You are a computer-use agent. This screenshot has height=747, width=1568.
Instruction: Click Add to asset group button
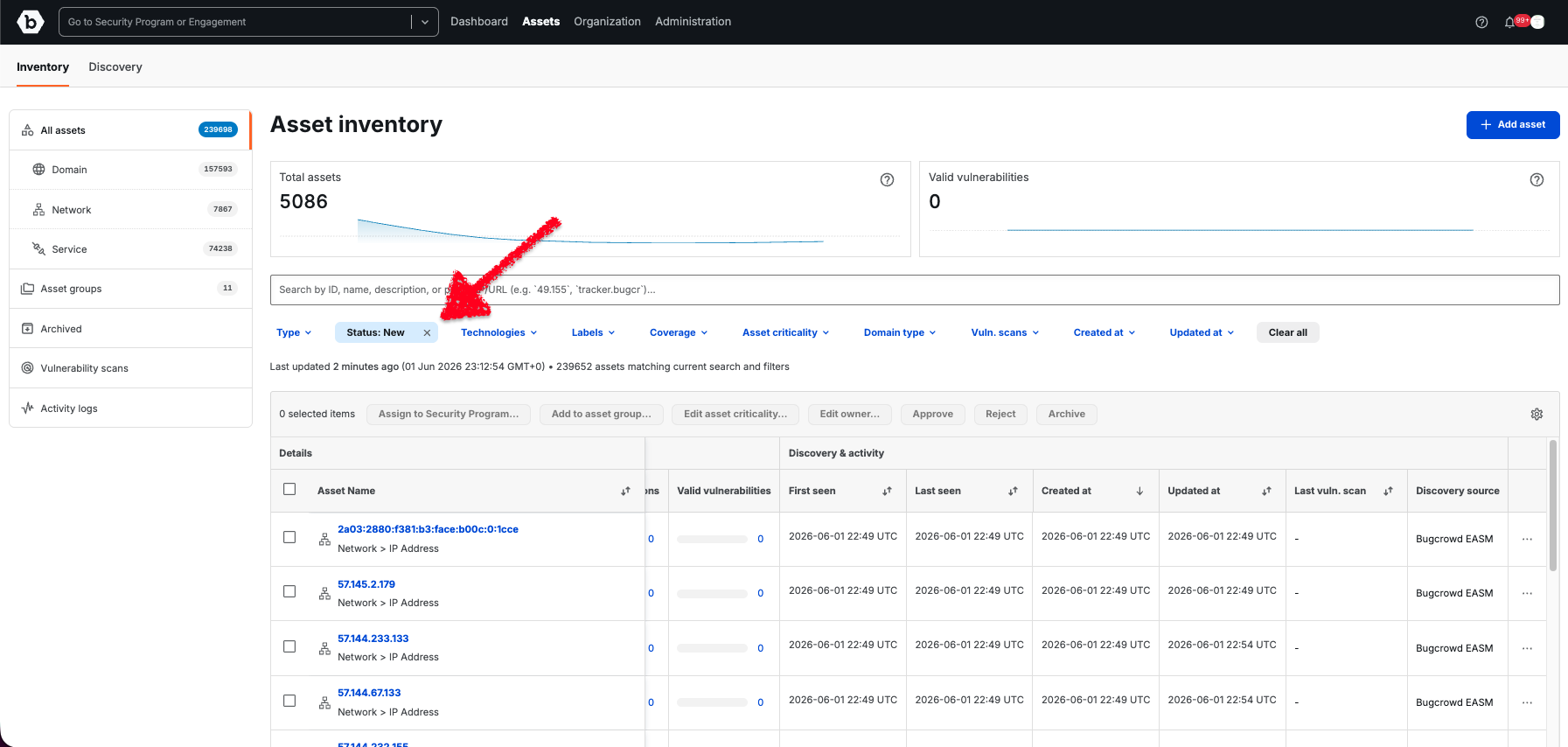click(x=602, y=414)
